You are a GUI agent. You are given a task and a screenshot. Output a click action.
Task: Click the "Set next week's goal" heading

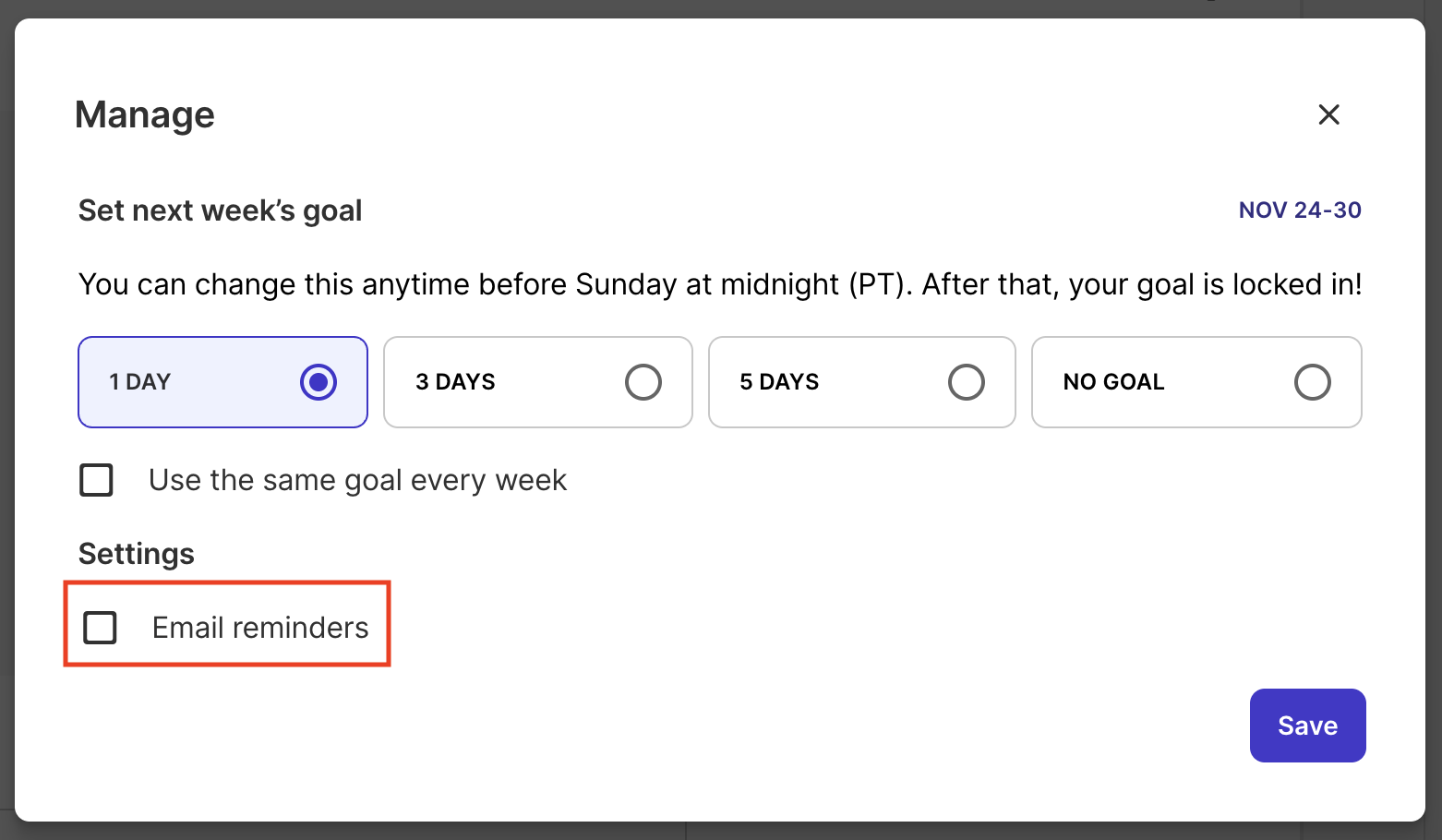pos(220,210)
